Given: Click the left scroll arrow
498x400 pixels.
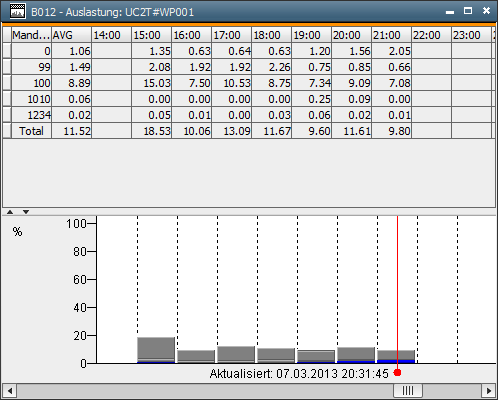Looking at the screenshot, I should tap(10, 390).
